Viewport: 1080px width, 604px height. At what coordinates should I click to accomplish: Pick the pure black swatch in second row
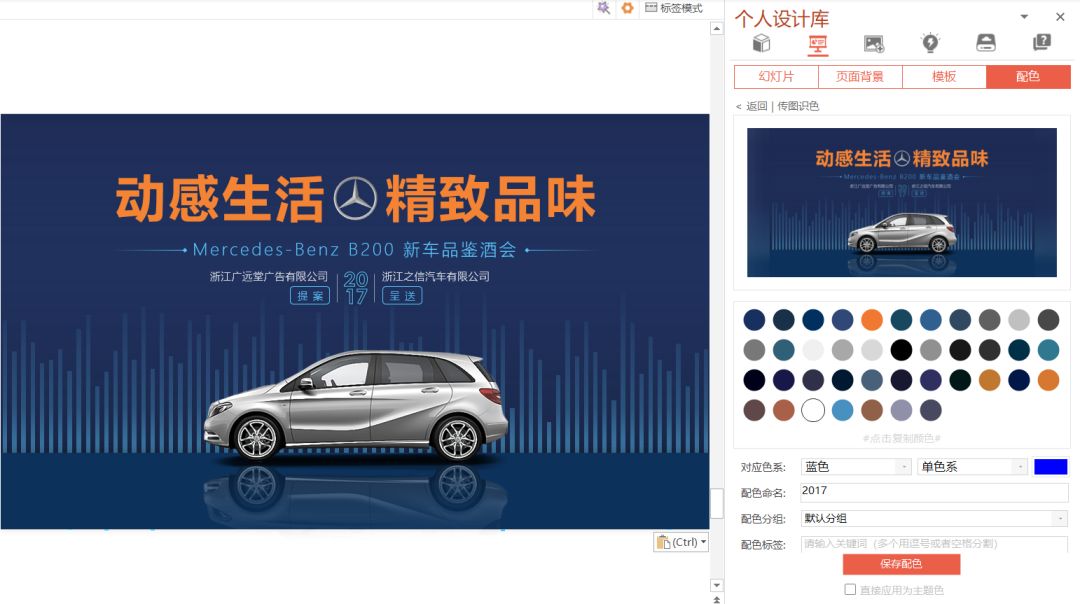click(x=901, y=350)
